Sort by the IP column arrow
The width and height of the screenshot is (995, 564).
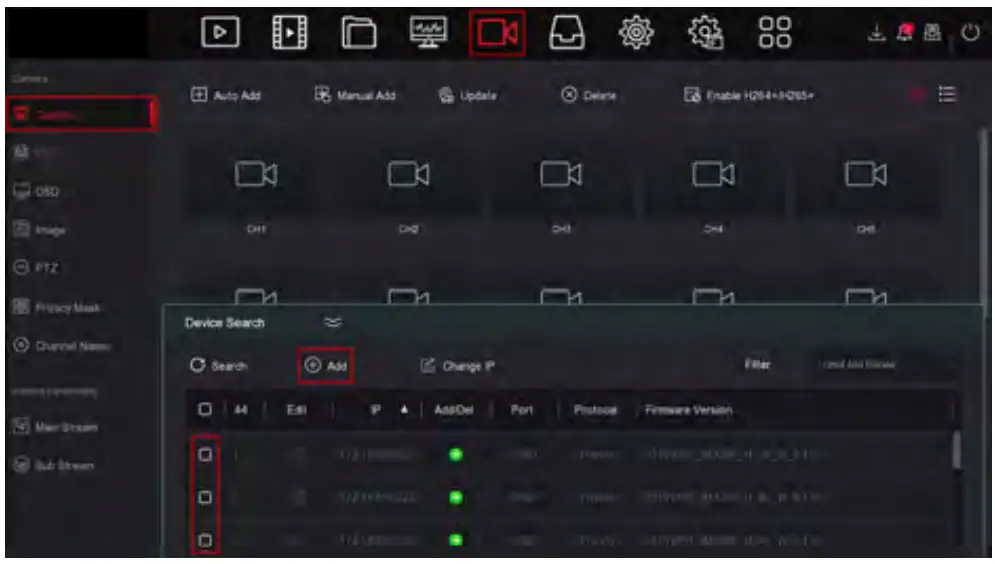404,409
